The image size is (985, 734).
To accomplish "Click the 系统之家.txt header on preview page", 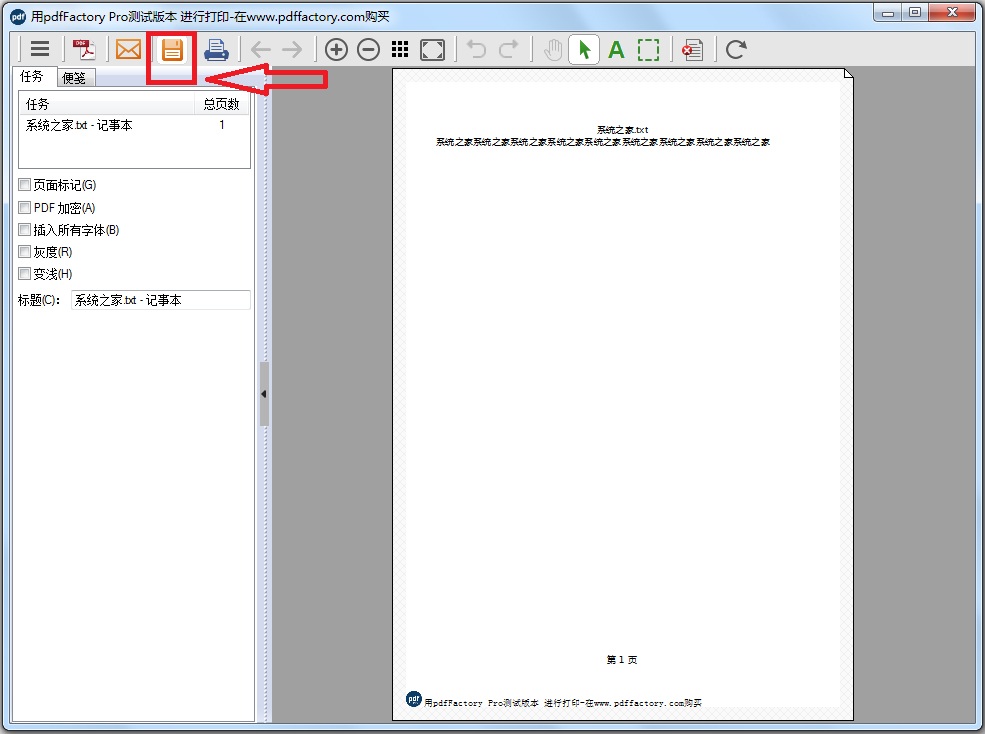I will click(623, 129).
